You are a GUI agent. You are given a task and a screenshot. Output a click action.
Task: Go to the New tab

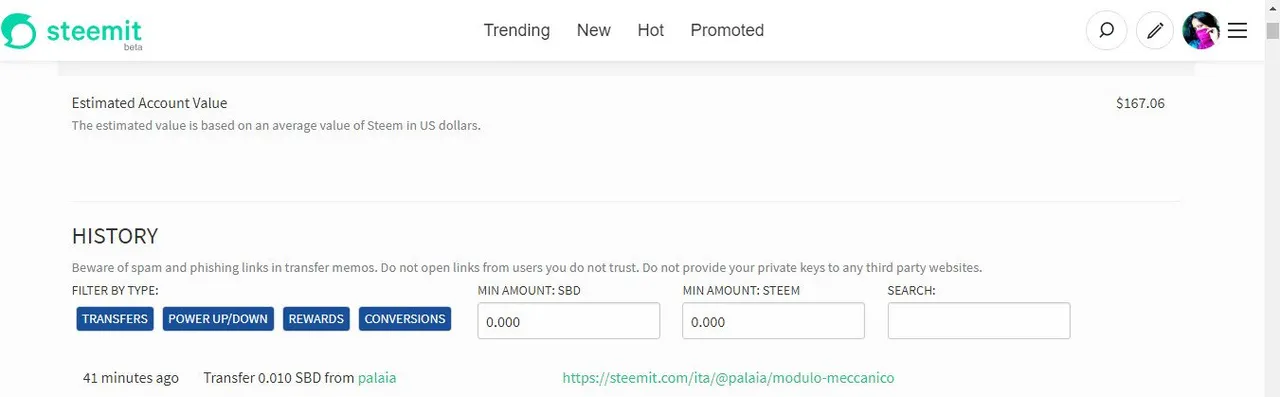point(593,30)
